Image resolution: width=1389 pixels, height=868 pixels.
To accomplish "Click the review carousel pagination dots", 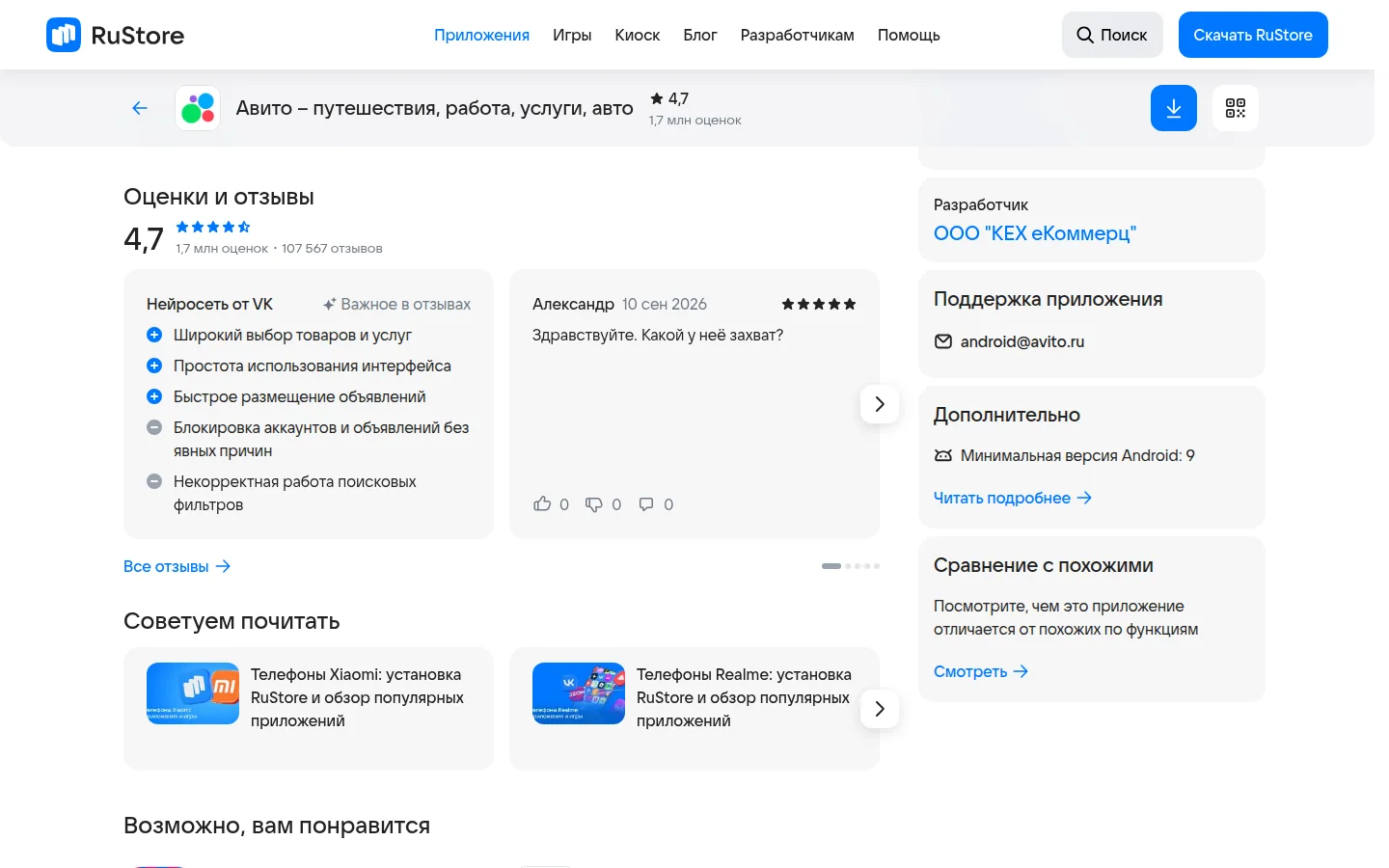I will pos(851,566).
